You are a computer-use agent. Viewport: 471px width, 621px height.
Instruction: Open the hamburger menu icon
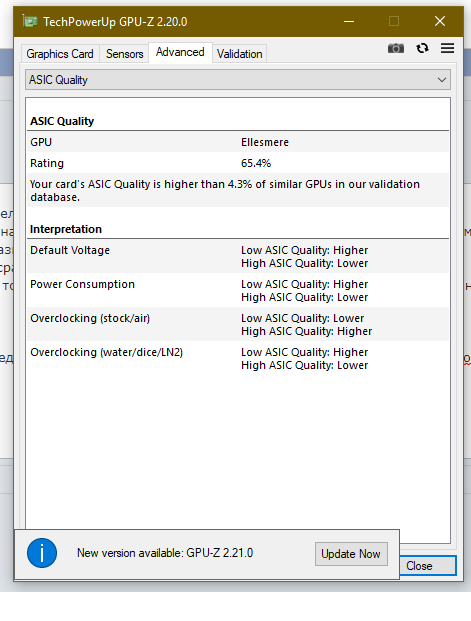click(448, 48)
